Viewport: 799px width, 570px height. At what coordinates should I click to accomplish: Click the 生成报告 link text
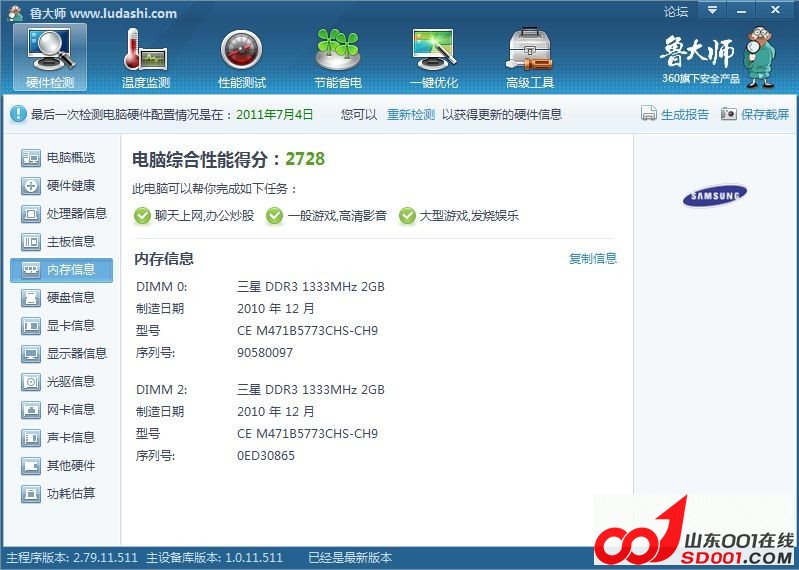(684, 115)
